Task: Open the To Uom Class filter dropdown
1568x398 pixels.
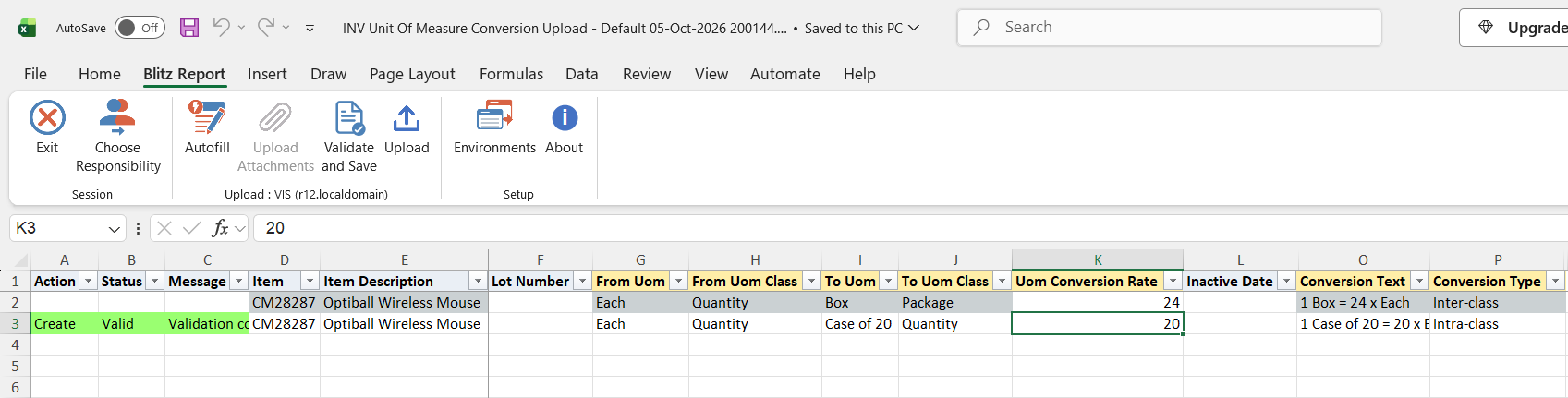Action: click(1002, 281)
